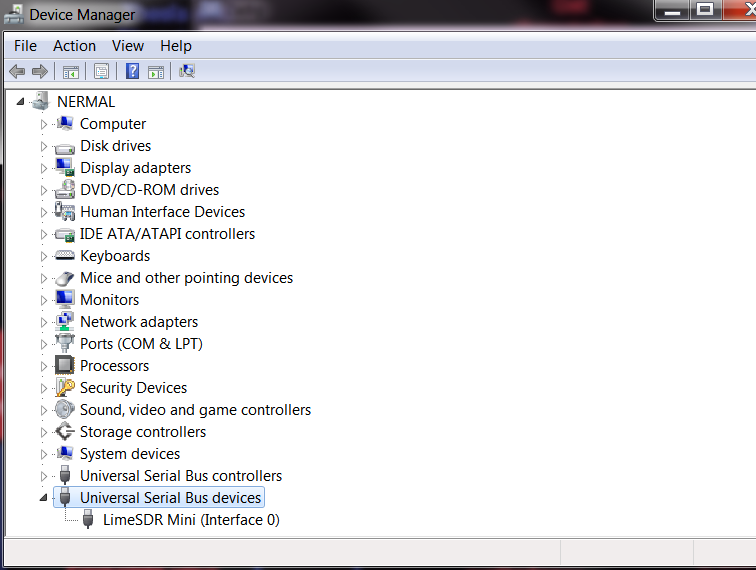Click the Computer category icon
756x570 pixels.
pyautogui.click(x=65, y=123)
